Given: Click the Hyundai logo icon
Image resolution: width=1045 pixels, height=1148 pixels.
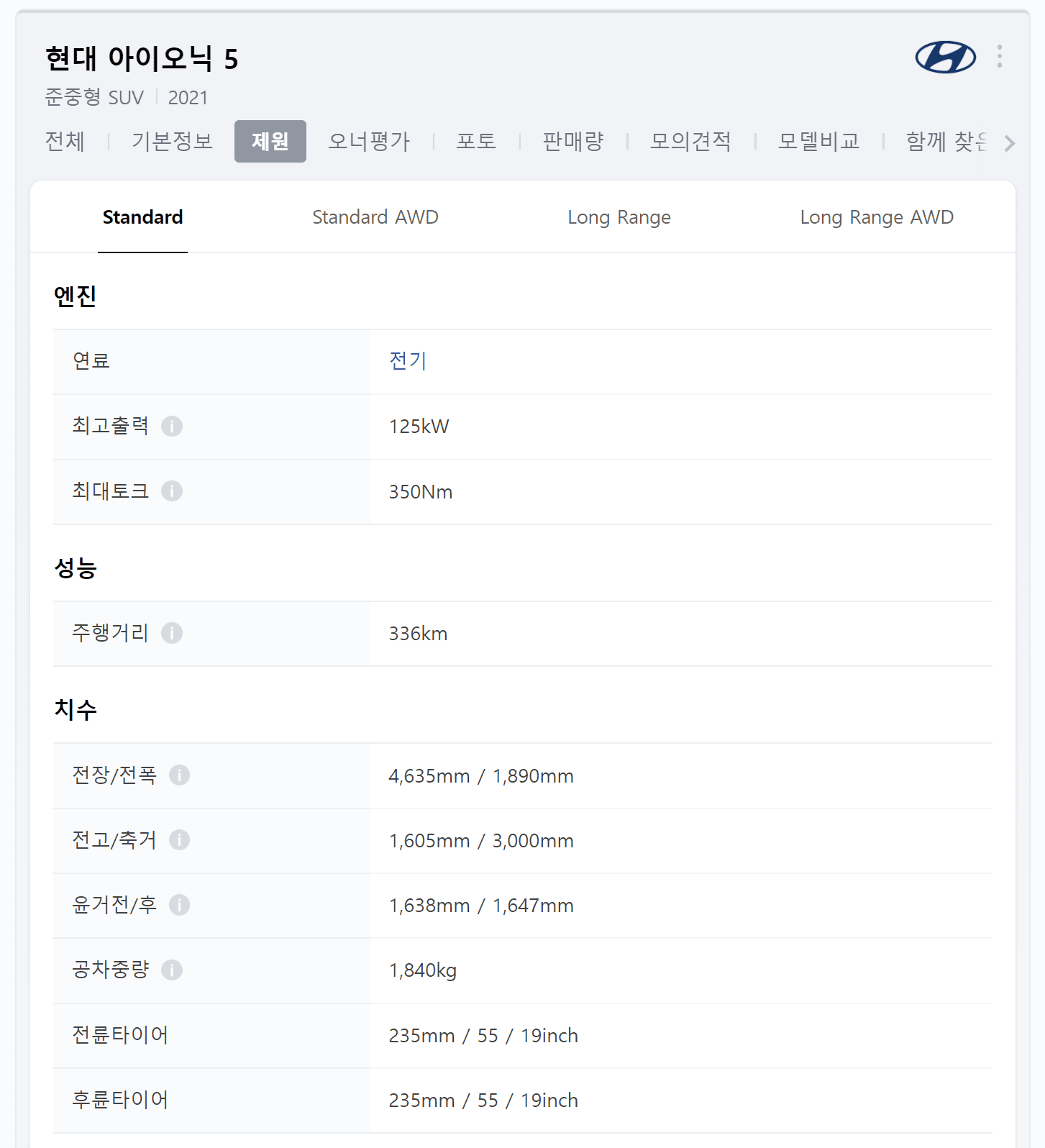Looking at the screenshot, I should coord(945,57).
